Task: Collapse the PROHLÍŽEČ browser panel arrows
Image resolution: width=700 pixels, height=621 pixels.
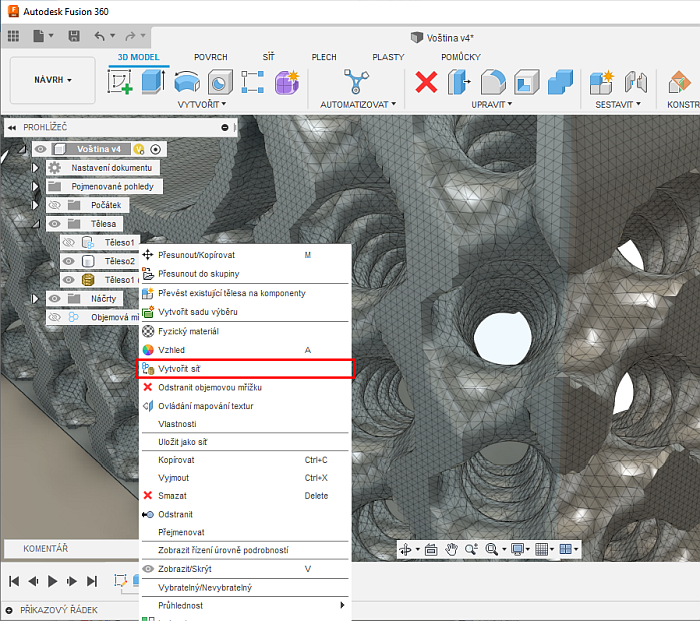Action: (12, 128)
